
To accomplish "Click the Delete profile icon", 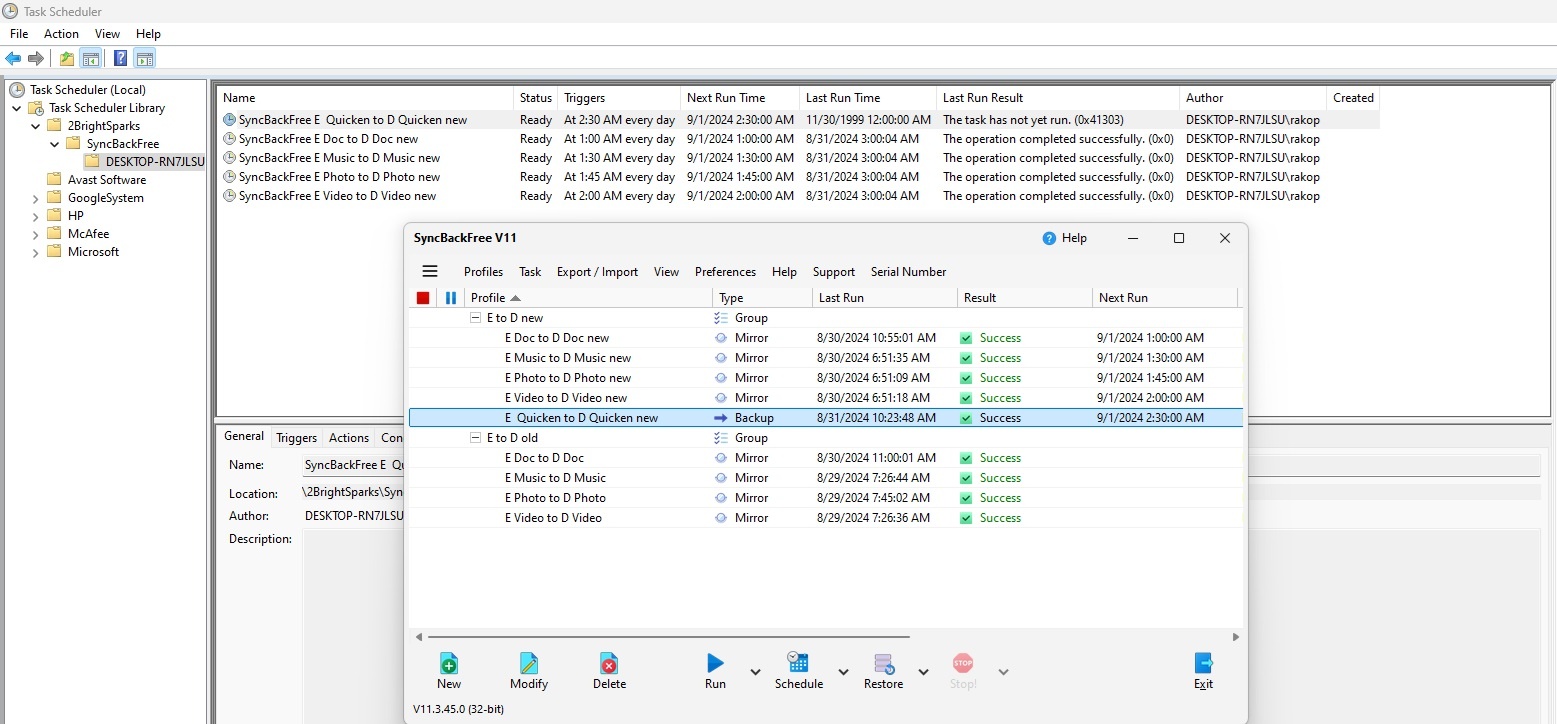I will (x=609, y=663).
